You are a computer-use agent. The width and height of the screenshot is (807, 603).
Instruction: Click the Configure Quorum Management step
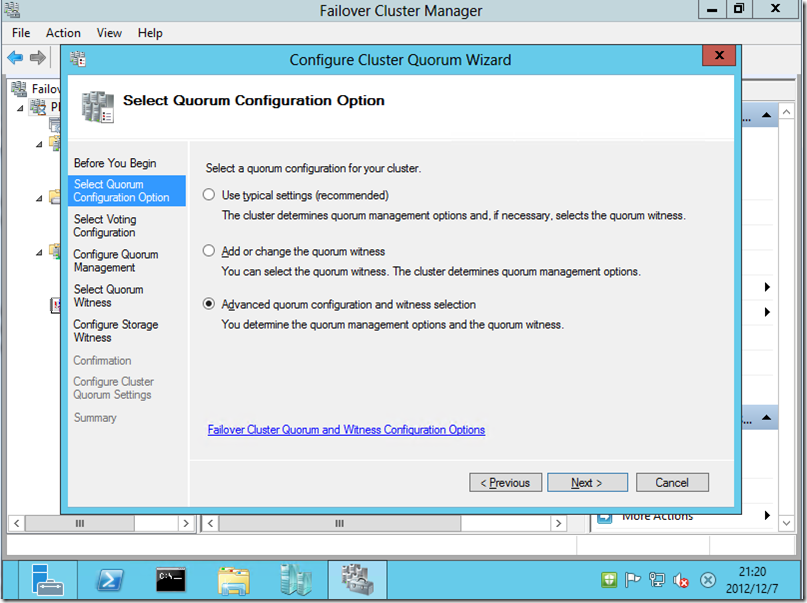coord(116,261)
